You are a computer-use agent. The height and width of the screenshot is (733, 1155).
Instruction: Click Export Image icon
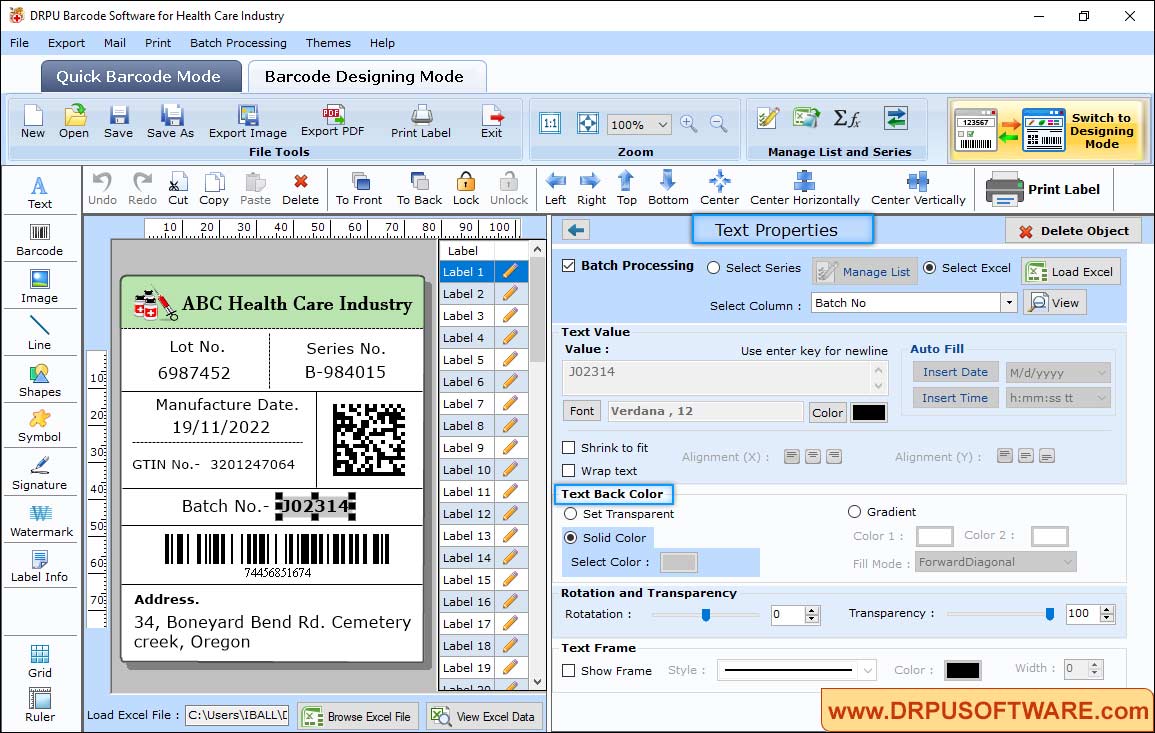[248, 122]
